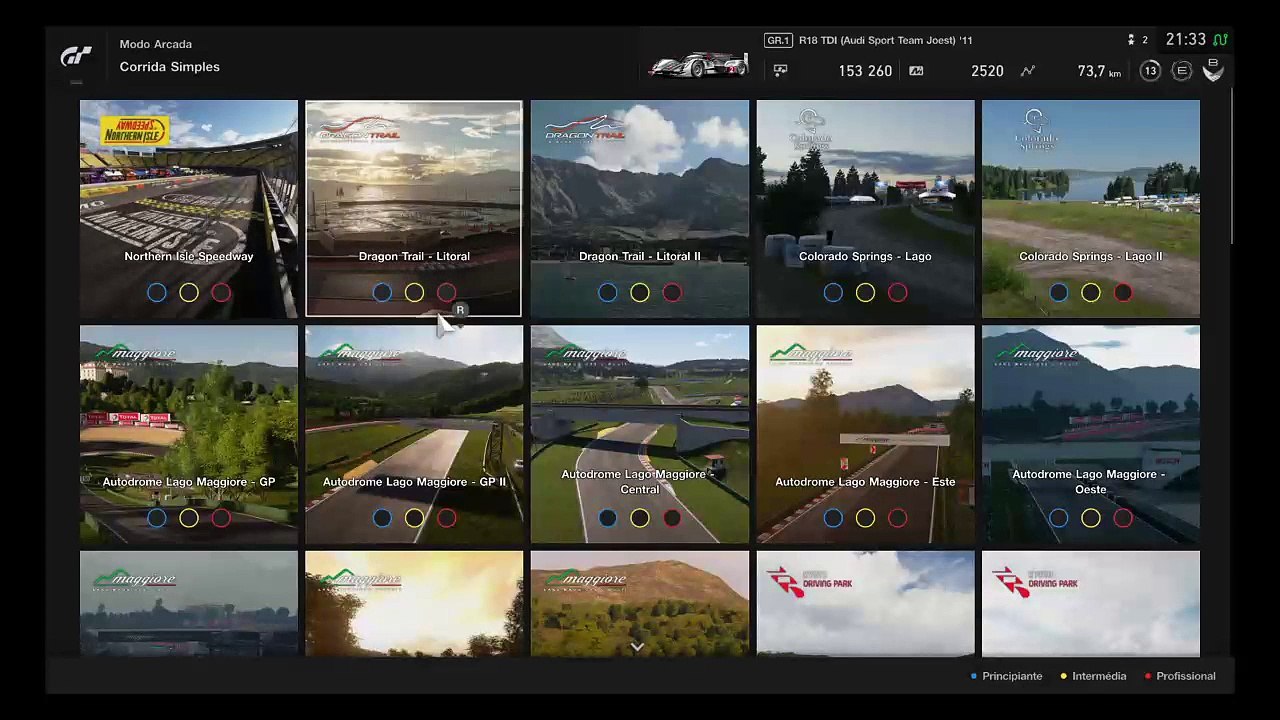Choose intermediate yellow circle on Northern Isle Speedway
This screenshot has width=1280, height=720.
coord(189,293)
